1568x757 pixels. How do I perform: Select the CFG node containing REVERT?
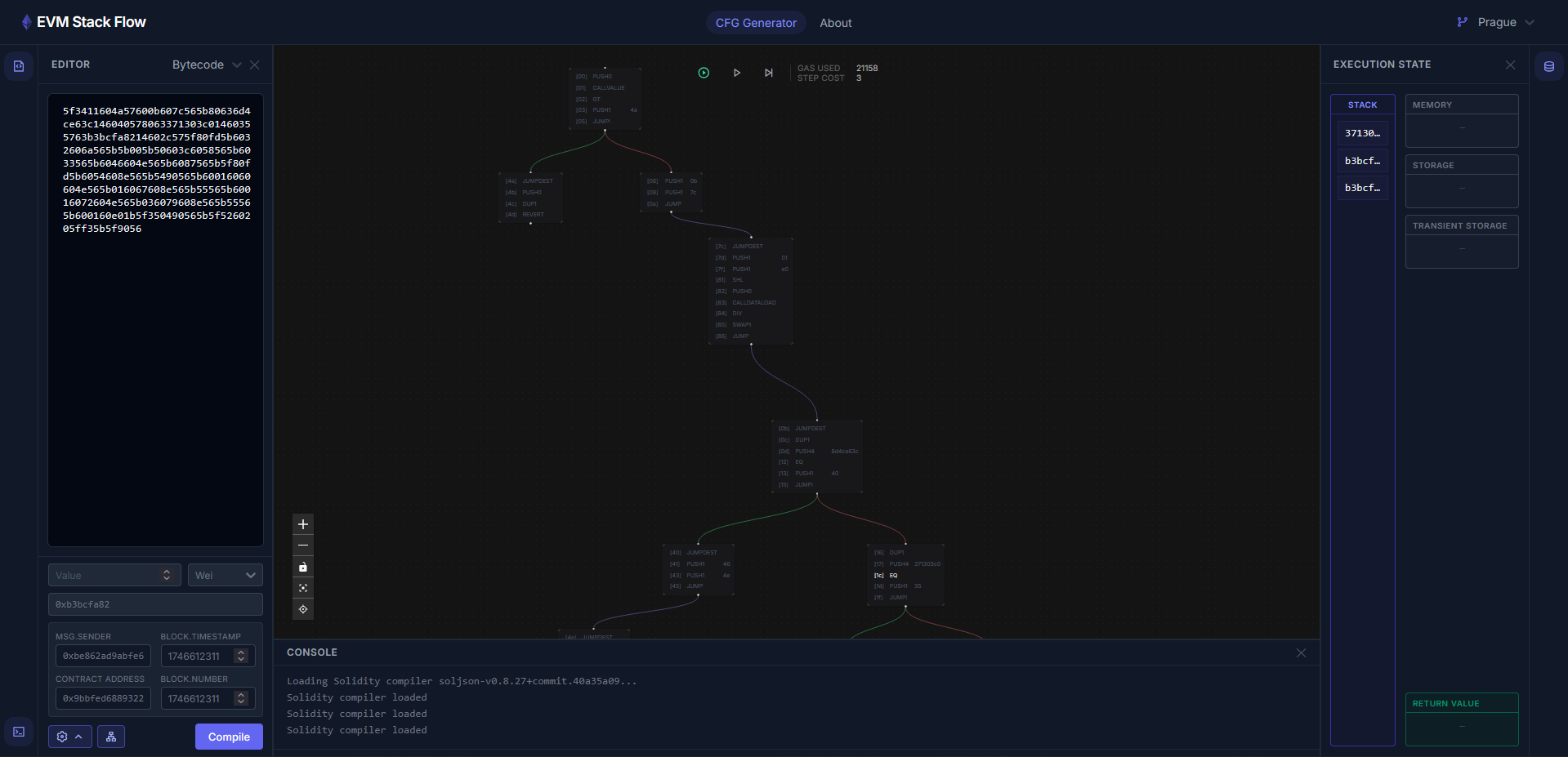[530, 198]
